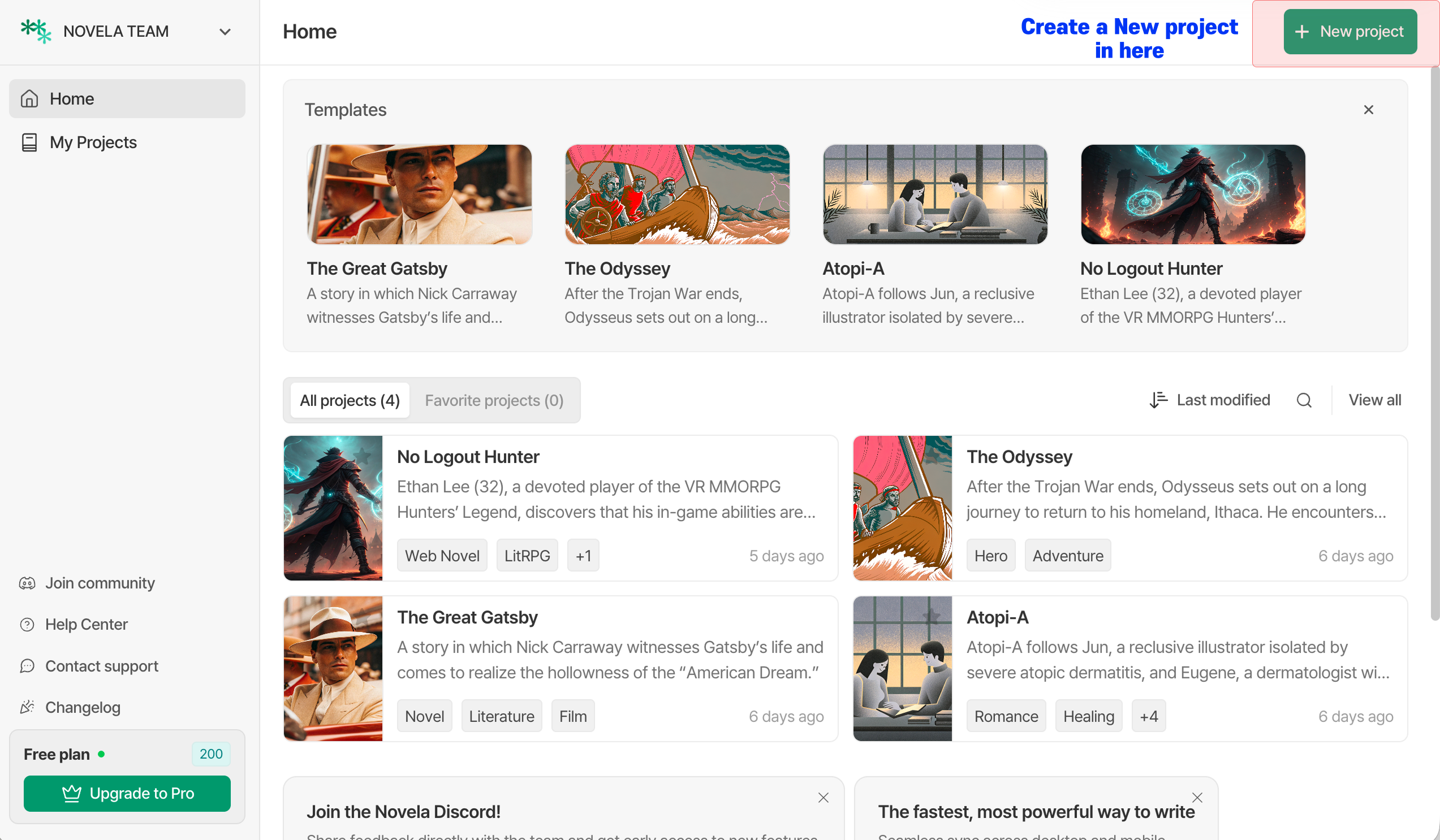Dismiss the Join the Novela Discord card
The image size is (1440, 840).
824,798
